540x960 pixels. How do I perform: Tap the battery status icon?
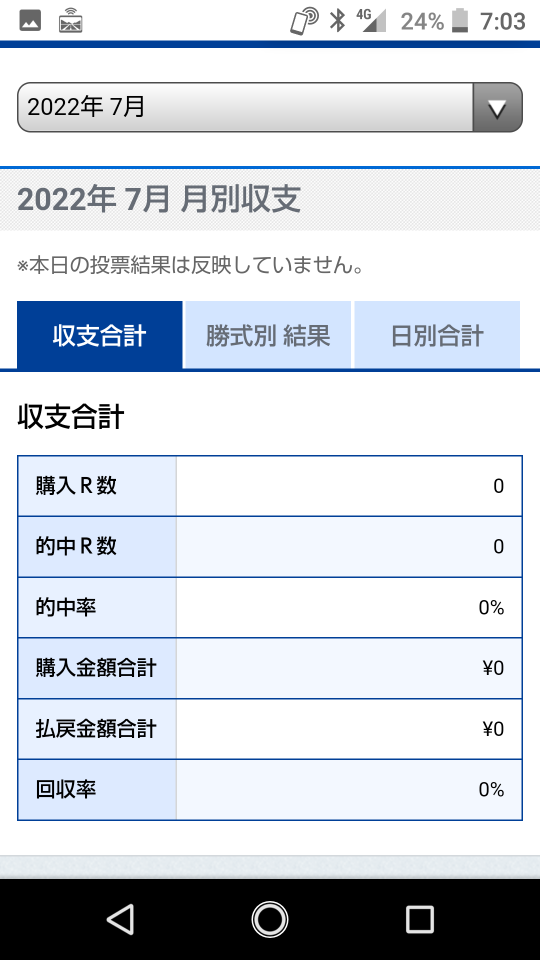(460, 21)
